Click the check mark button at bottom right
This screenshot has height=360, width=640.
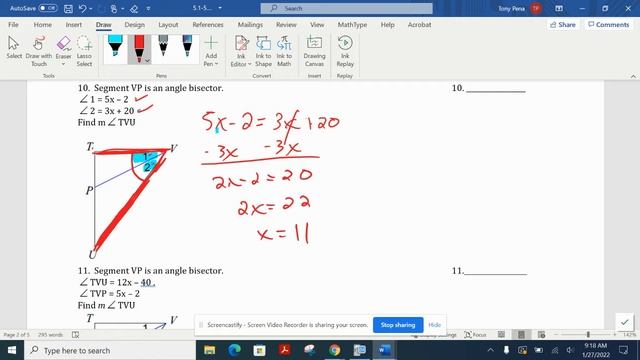click(624, 322)
